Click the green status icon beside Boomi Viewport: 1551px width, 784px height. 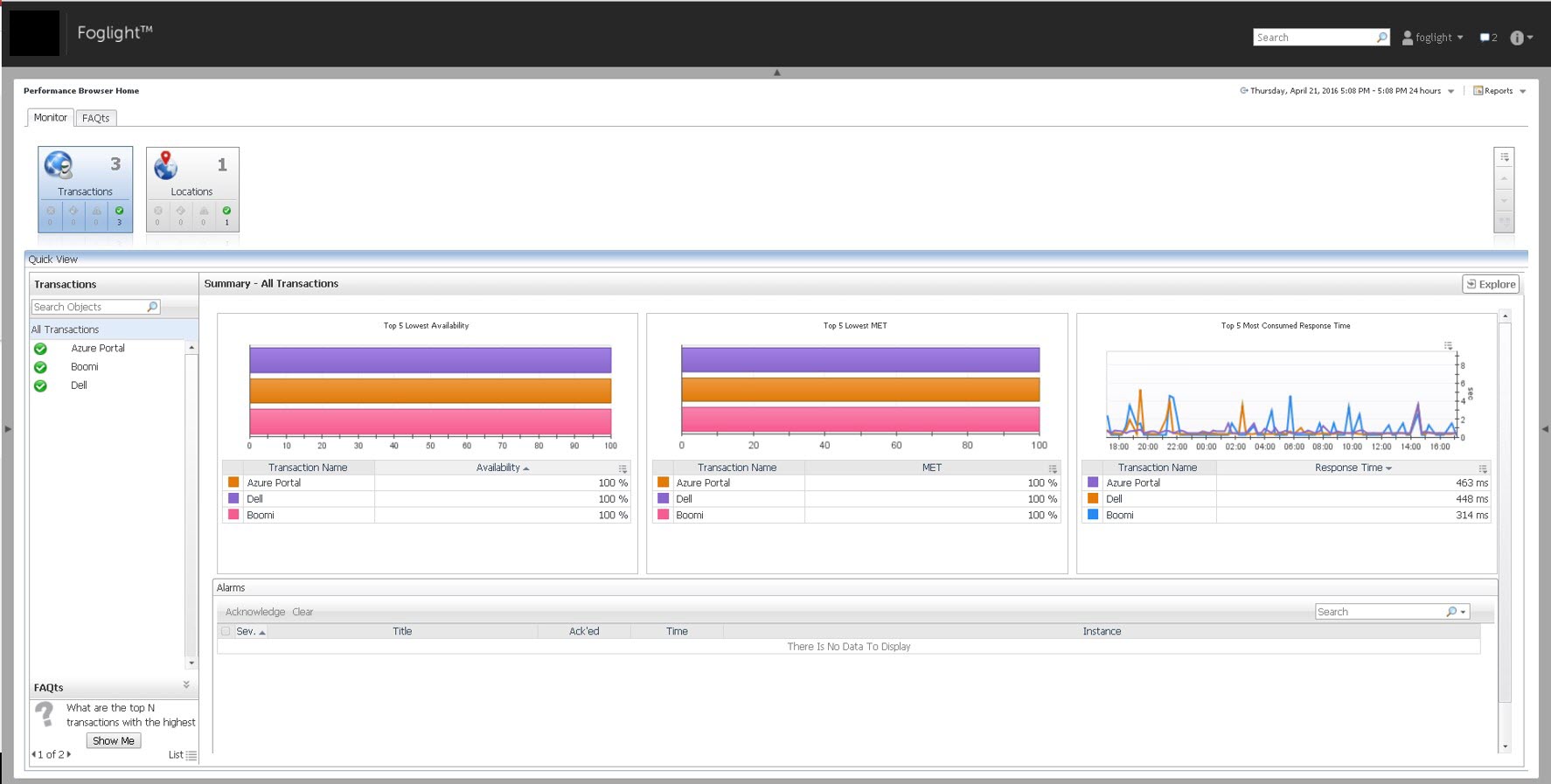coord(40,367)
